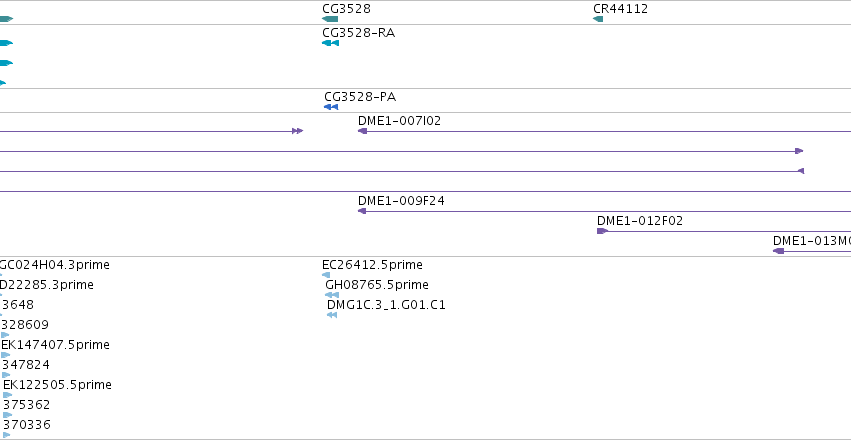Select the EK122505.5prime arrow glyph
Screen dimensions: 851x440
(7, 395)
